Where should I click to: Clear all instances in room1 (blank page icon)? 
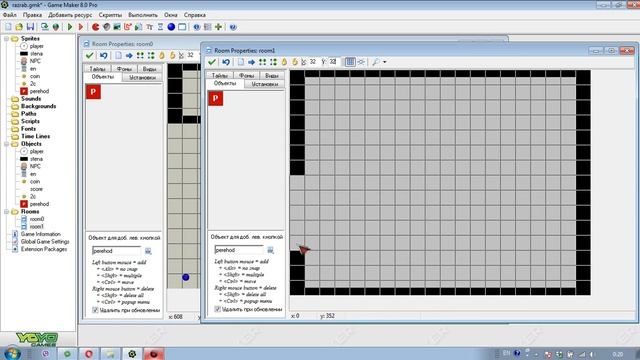[x=241, y=62]
